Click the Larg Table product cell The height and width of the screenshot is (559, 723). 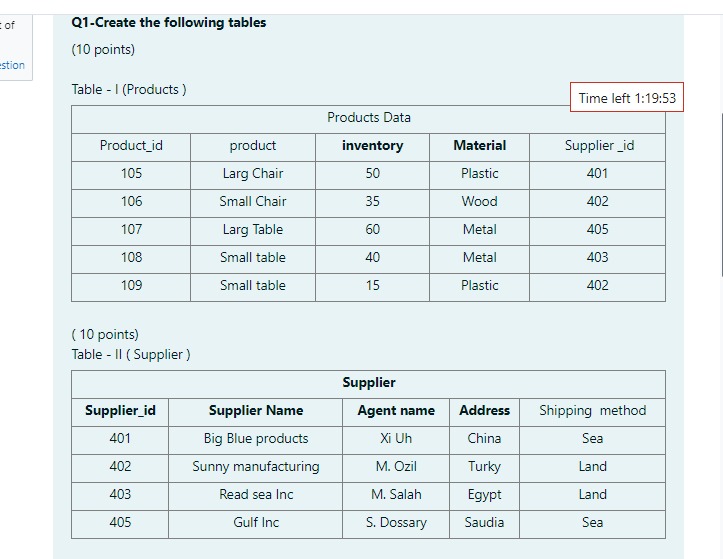tap(253, 230)
